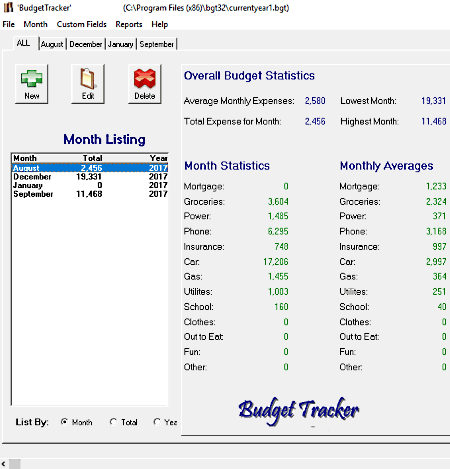Image resolution: width=450 pixels, height=469 pixels.
Task: Open the Month menu
Action: pyautogui.click(x=35, y=24)
